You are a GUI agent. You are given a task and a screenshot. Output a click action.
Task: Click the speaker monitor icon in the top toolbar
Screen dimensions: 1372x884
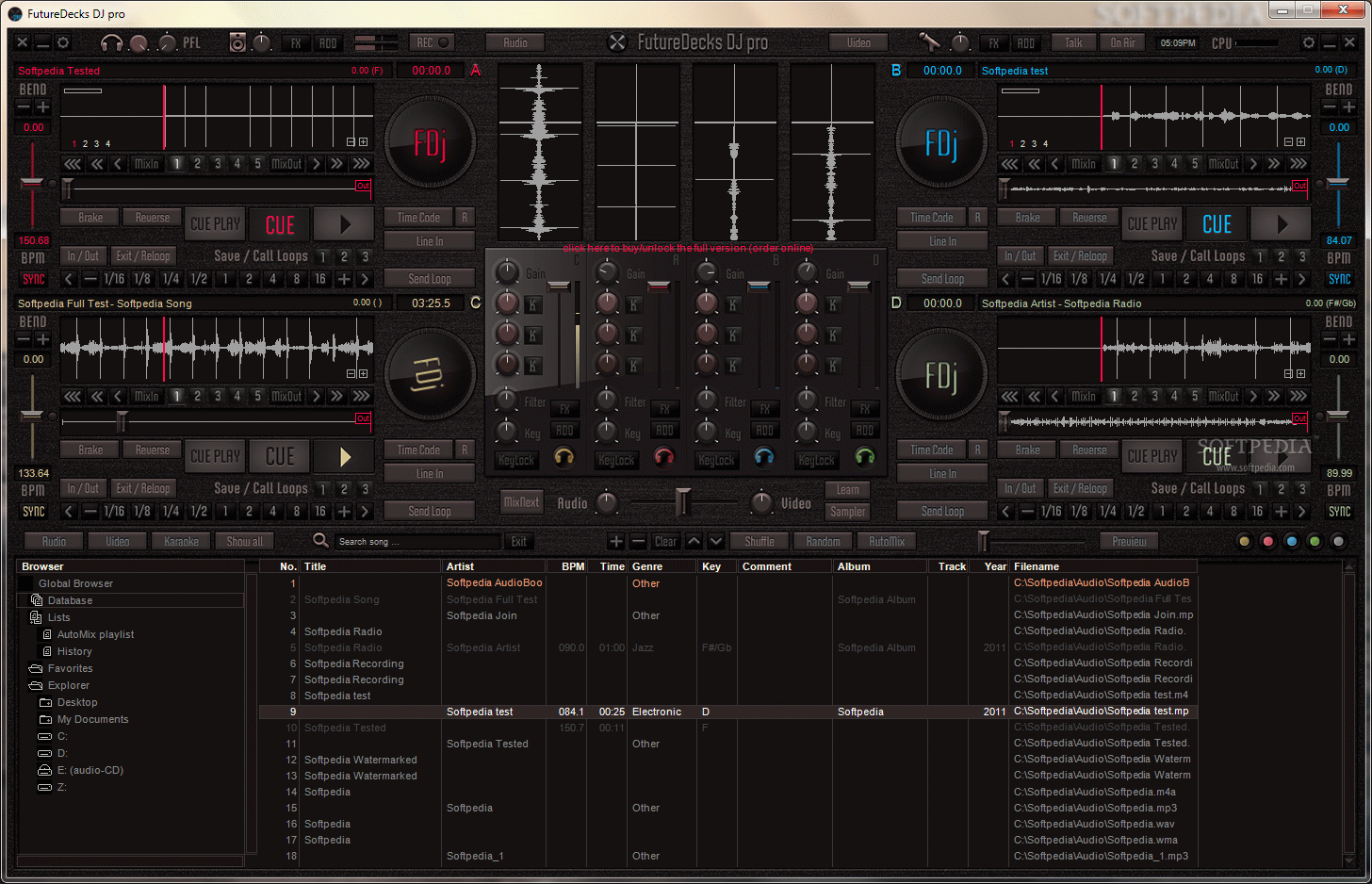point(237,43)
